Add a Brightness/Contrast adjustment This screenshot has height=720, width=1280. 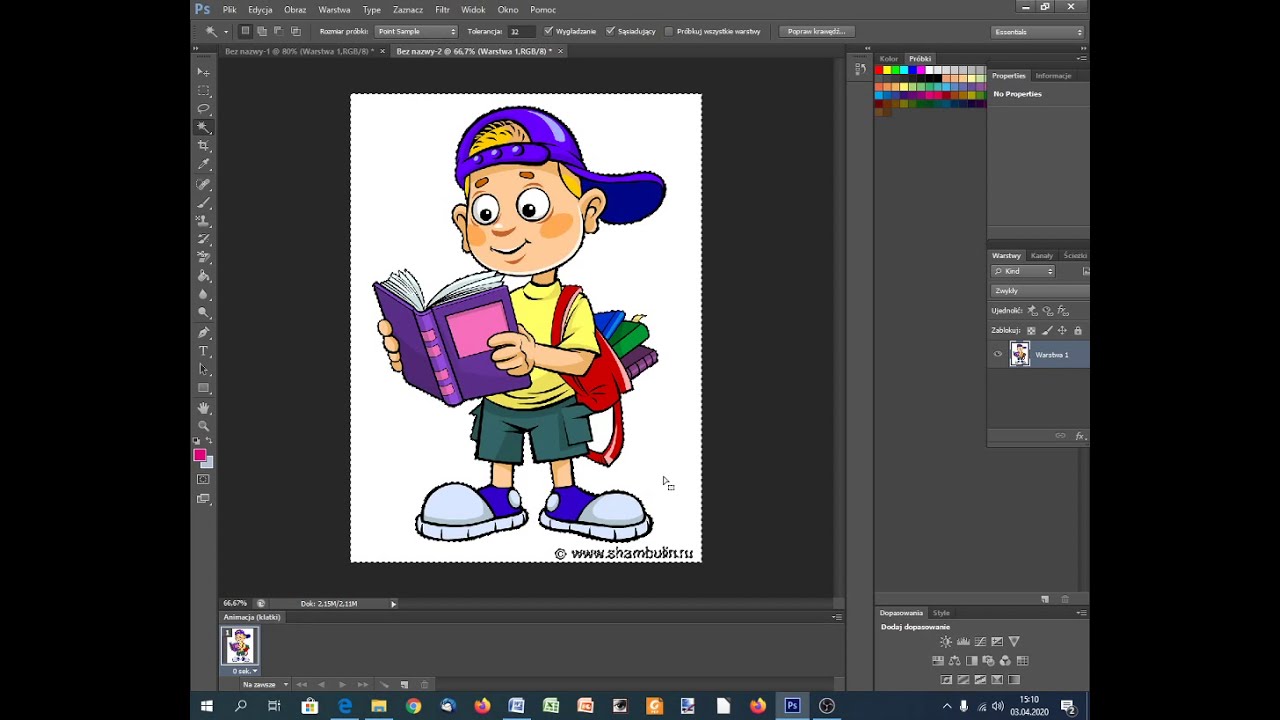pyautogui.click(x=946, y=641)
